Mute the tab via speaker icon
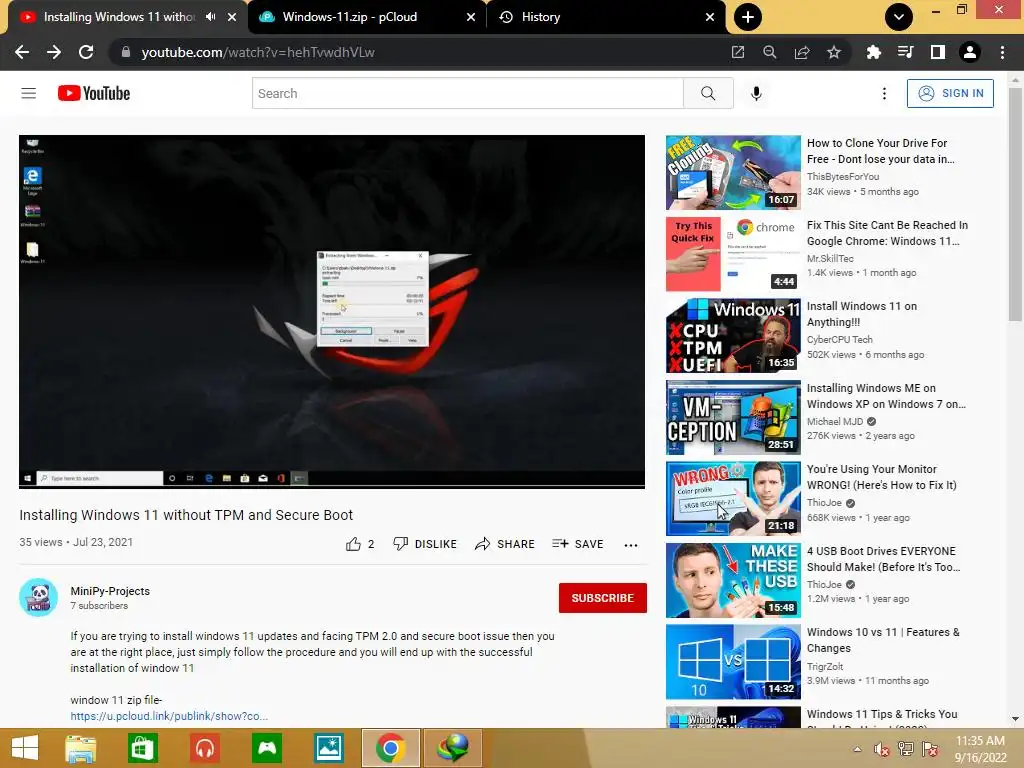1024x768 pixels. click(x=210, y=17)
